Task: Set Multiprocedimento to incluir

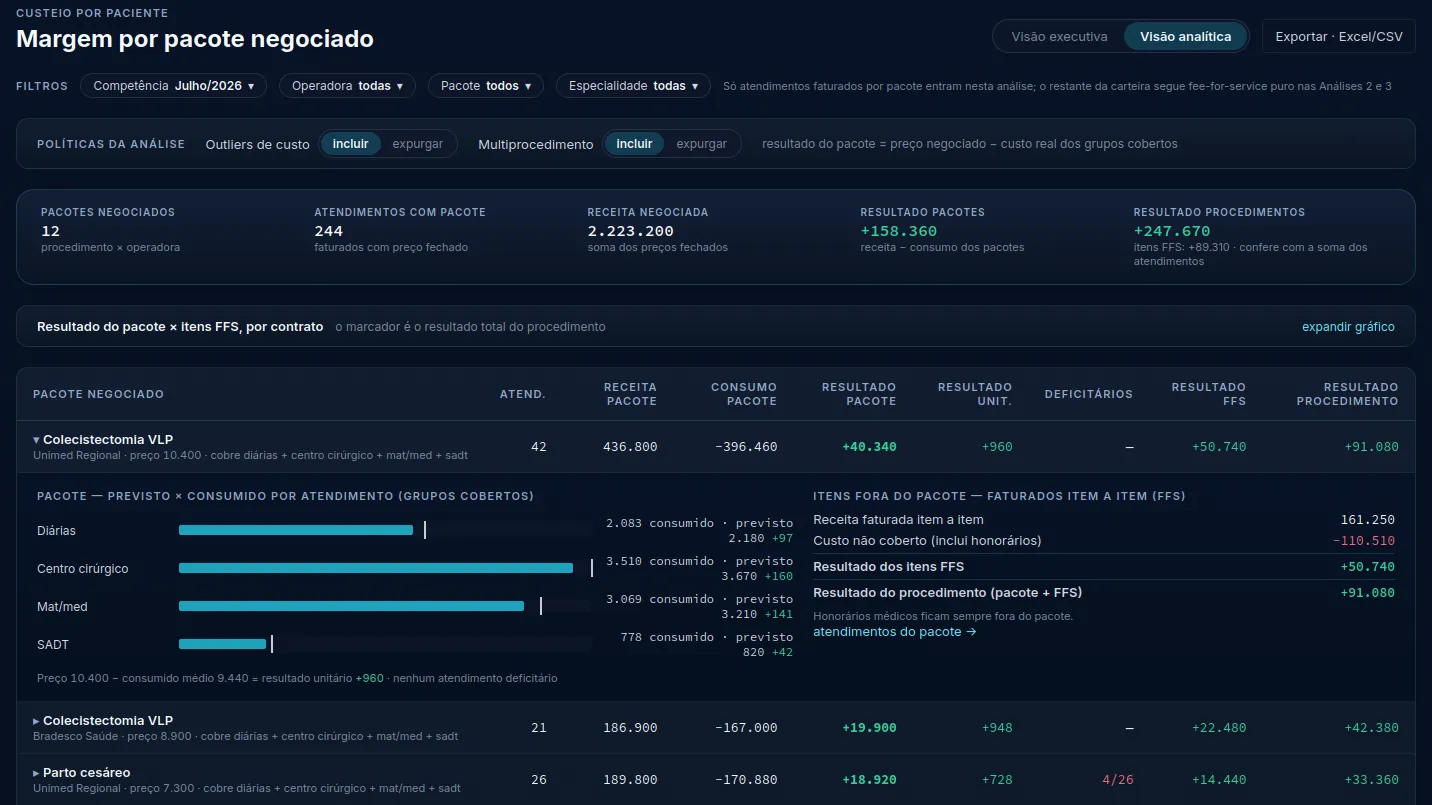Action: [634, 144]
